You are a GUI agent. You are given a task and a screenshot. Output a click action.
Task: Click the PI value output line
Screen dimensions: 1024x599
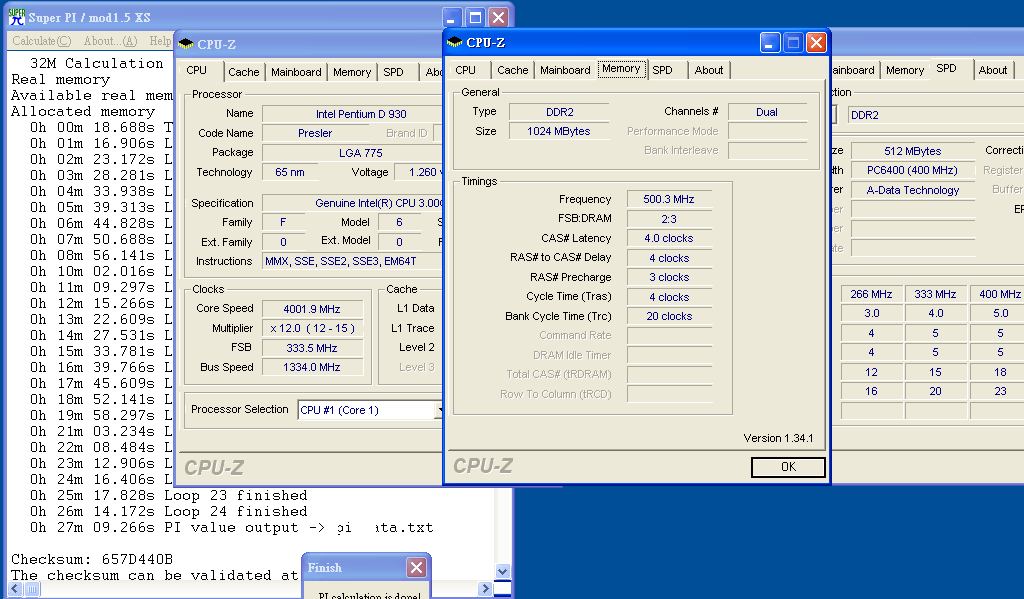coord(231,527)
